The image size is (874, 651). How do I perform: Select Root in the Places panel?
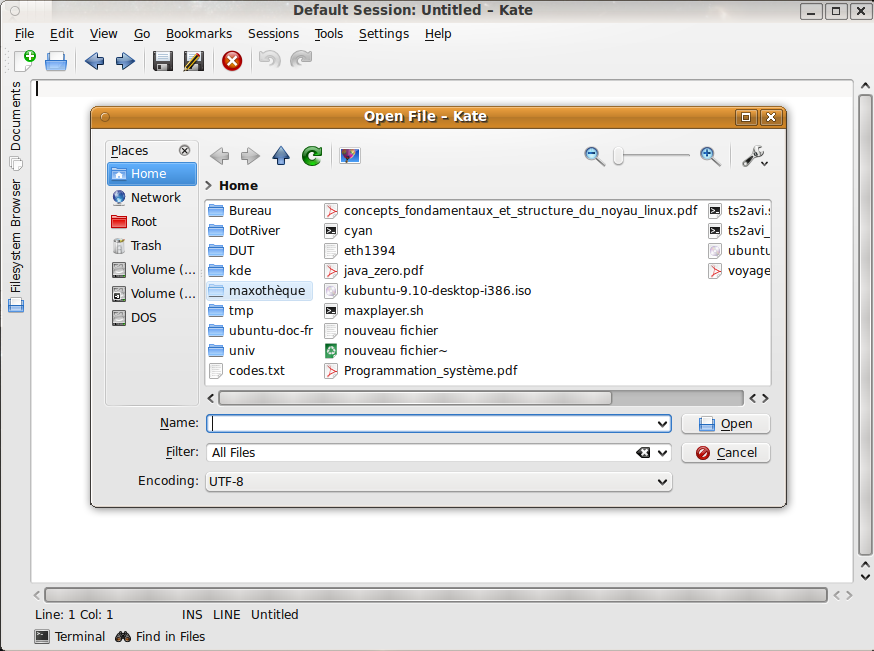(x=152, y=222)
